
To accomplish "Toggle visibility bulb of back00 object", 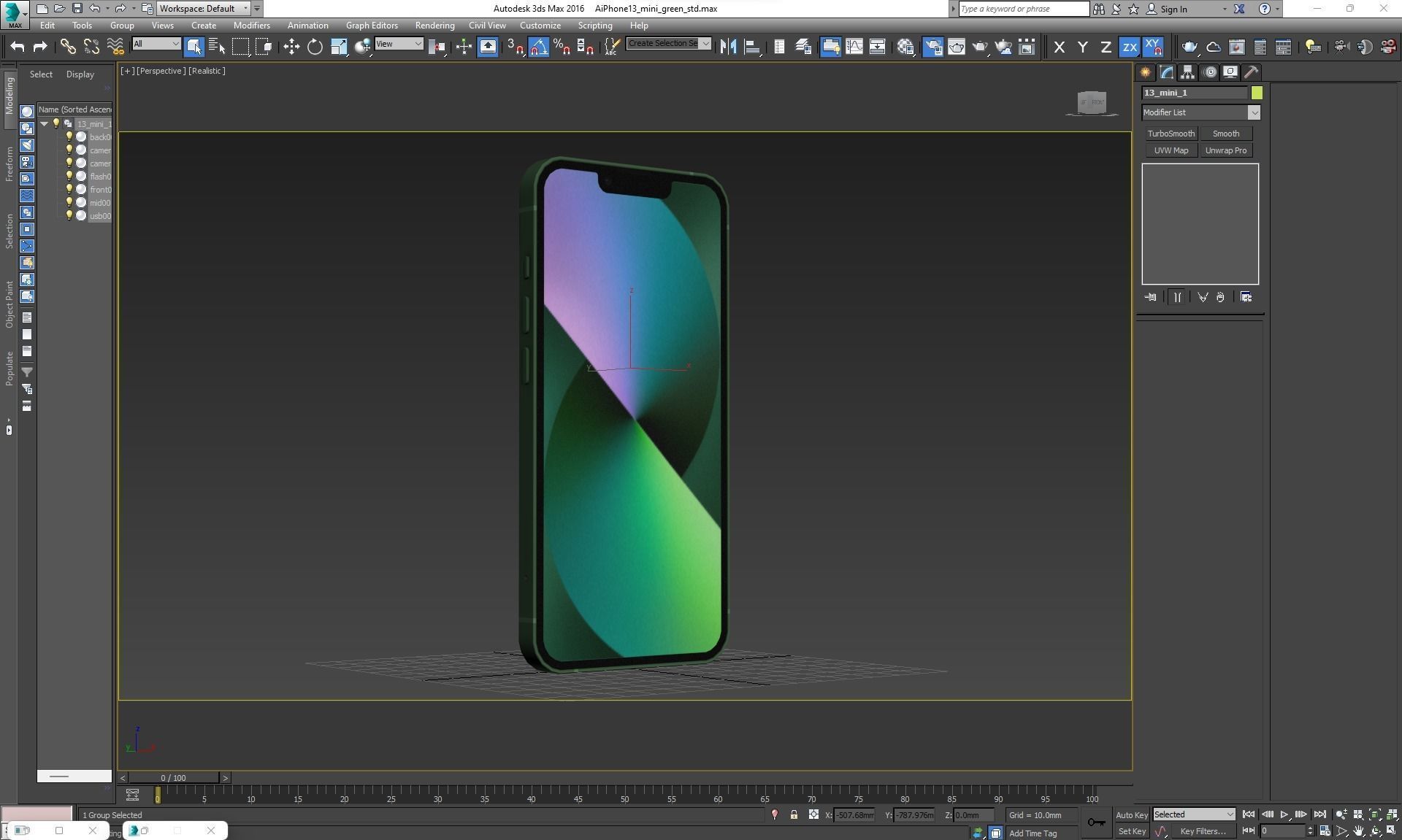I will point(70,136).
